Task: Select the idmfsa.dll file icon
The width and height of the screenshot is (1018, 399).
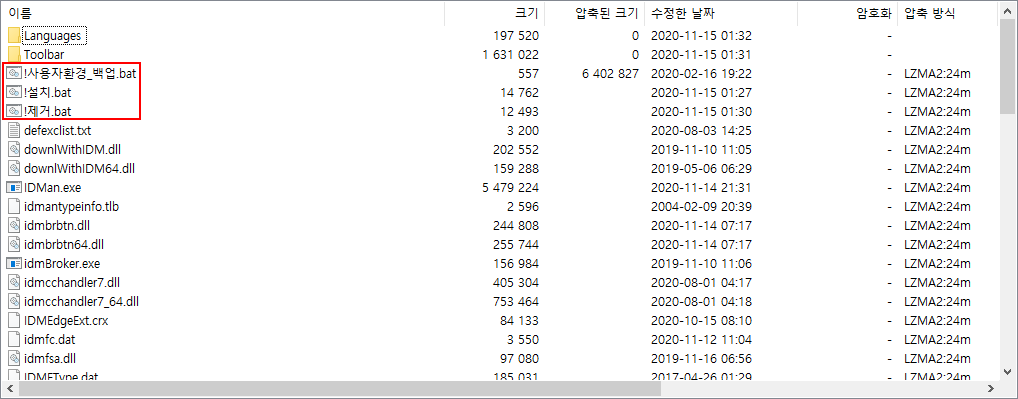Action: (14, 358)
